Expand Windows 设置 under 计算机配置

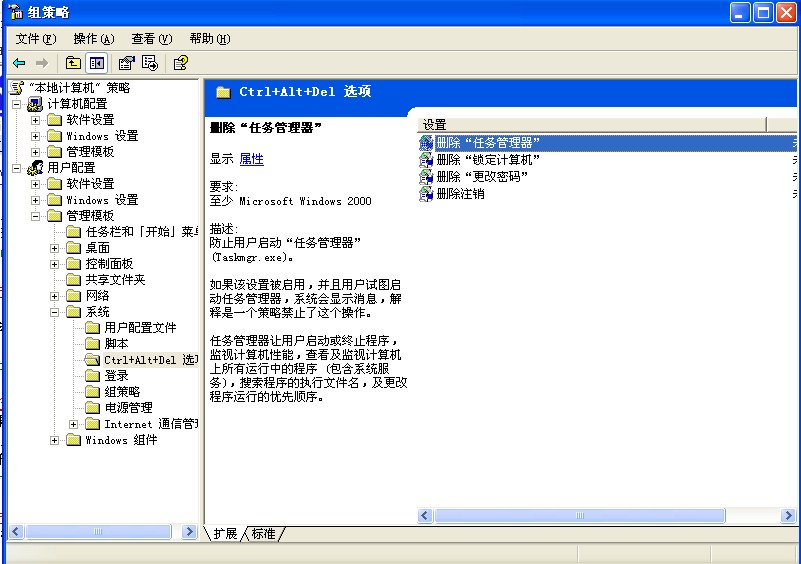(x=35, y=136)
